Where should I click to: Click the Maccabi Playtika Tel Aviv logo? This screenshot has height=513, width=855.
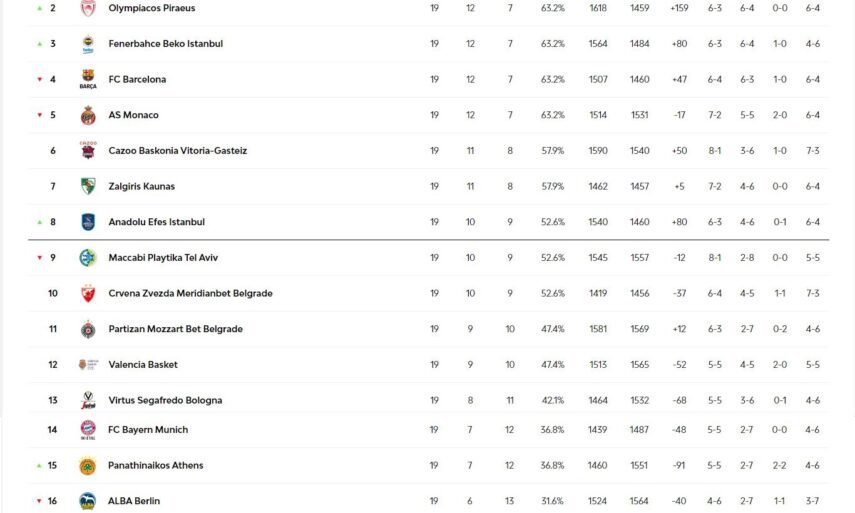[88, 258]
